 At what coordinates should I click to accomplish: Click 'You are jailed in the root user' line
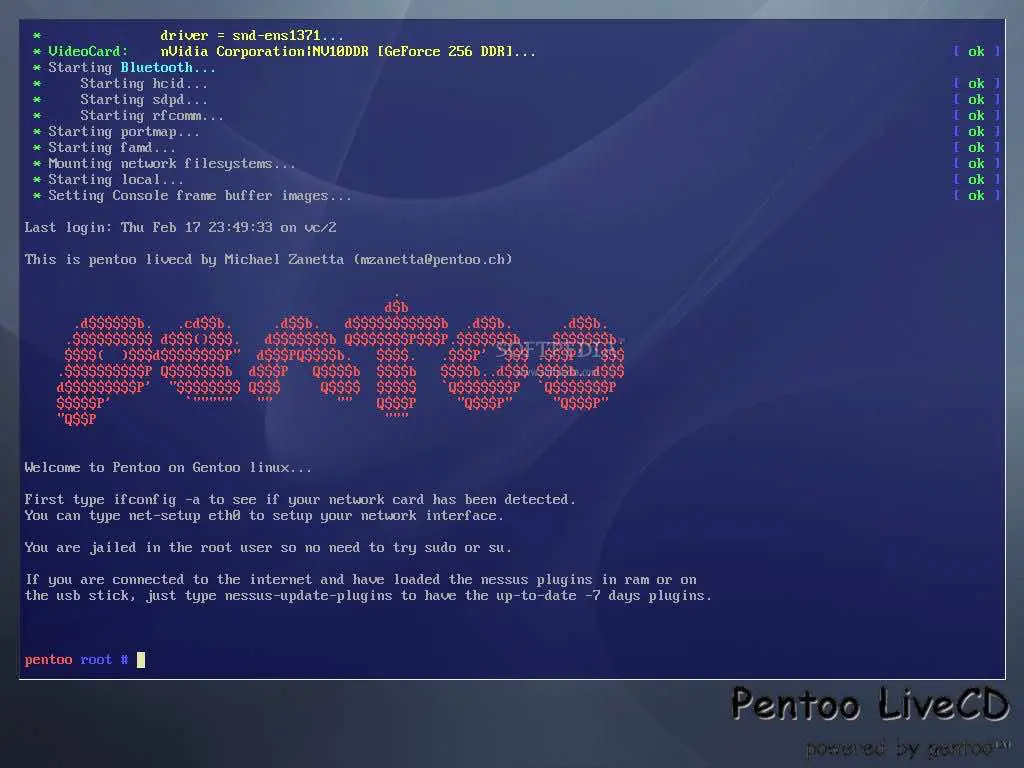pos(268,547)
